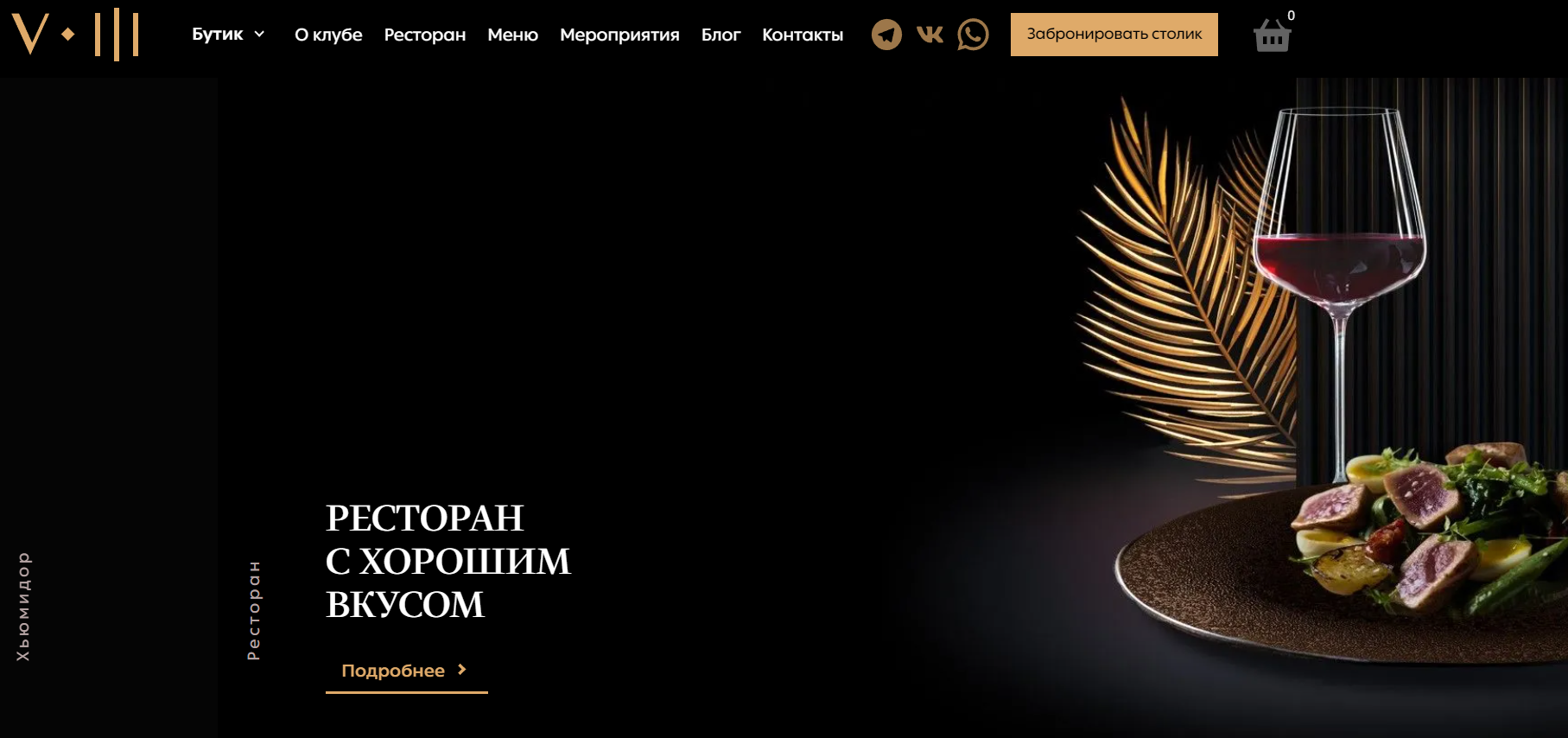The height and width of the screenshot is (738, 1568).
Task: Click the arrow beside Подробнее
Action: point(462,670)
